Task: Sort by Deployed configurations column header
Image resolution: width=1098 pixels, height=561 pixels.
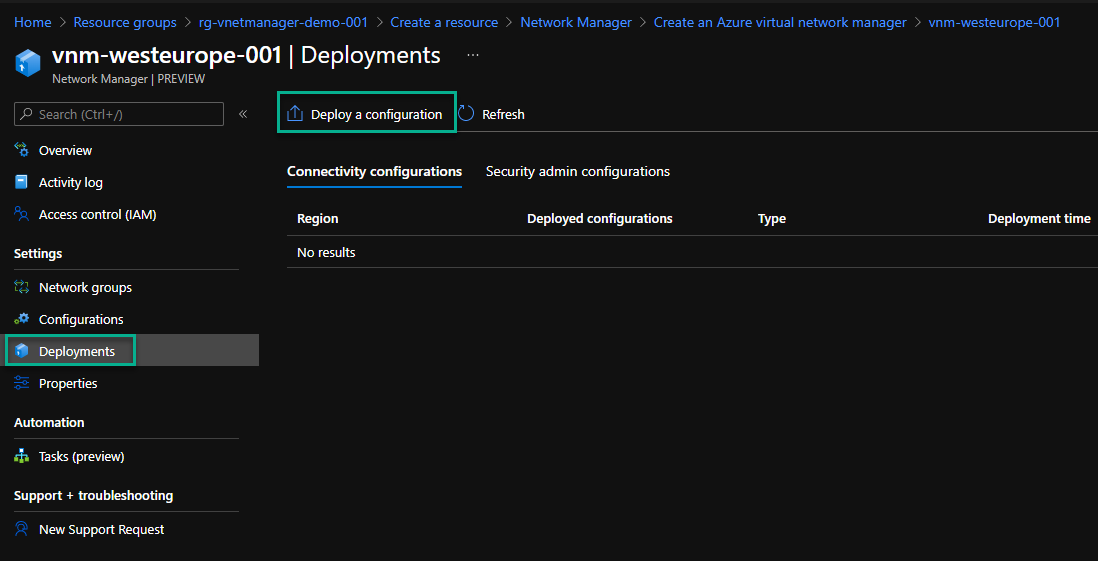Action: point(599,219)
